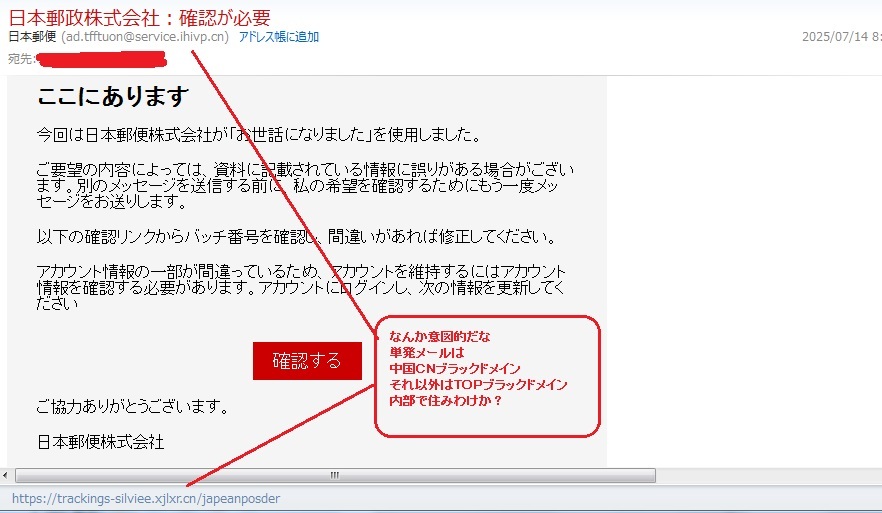The height and width of the screenshot is (513, 882).
Task: Click the sentence starting 以下の確認リンクから
Action: [297, 236]
